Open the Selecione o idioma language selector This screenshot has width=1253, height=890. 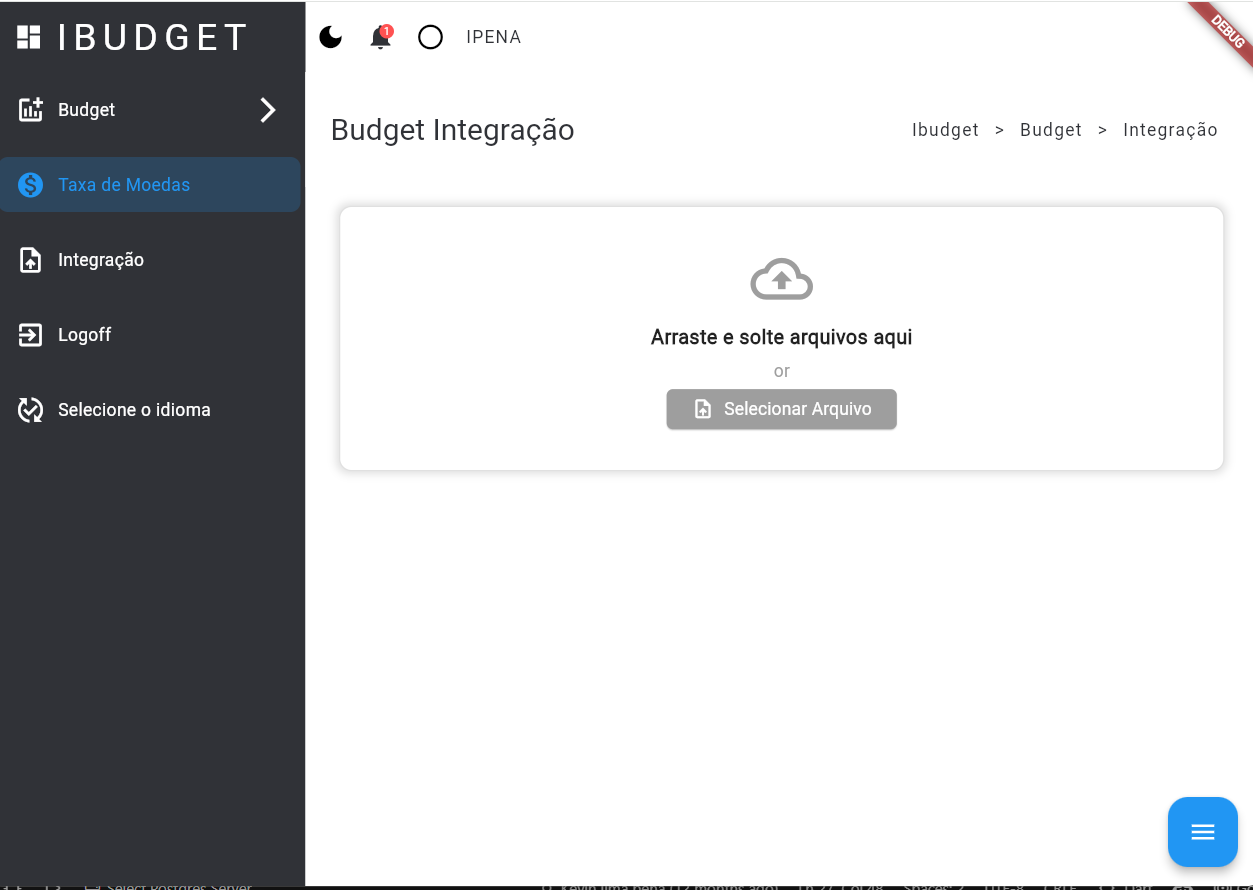[x=134, y=410]
